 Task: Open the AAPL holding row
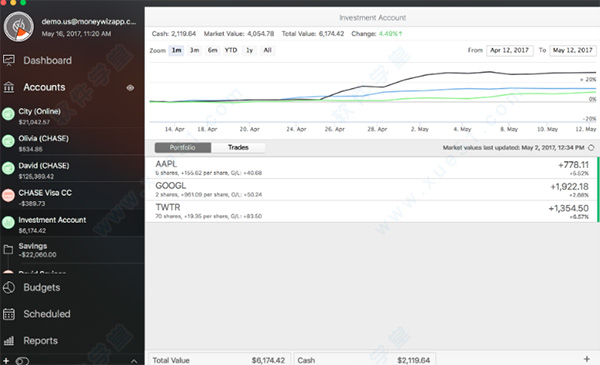[x=371, y=168]
